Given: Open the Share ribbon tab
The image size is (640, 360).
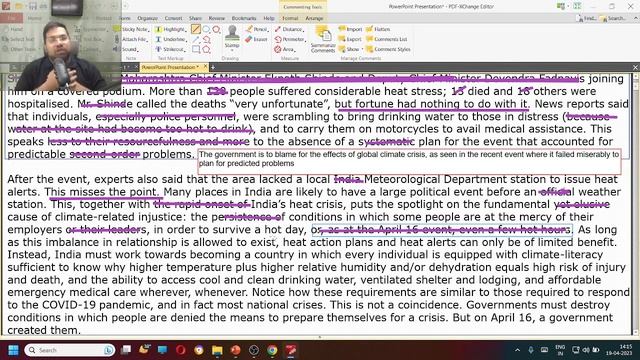Looking at the screenshot, I should [x=195, y=18].
